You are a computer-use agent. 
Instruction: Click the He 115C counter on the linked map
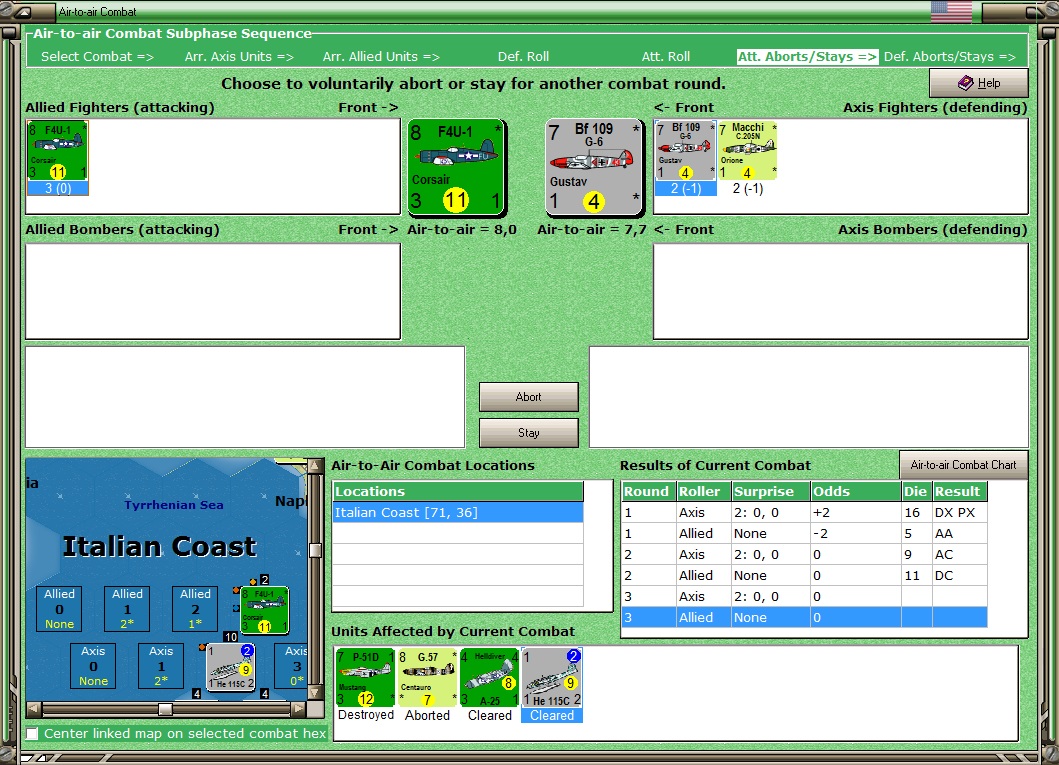point(231,667)
